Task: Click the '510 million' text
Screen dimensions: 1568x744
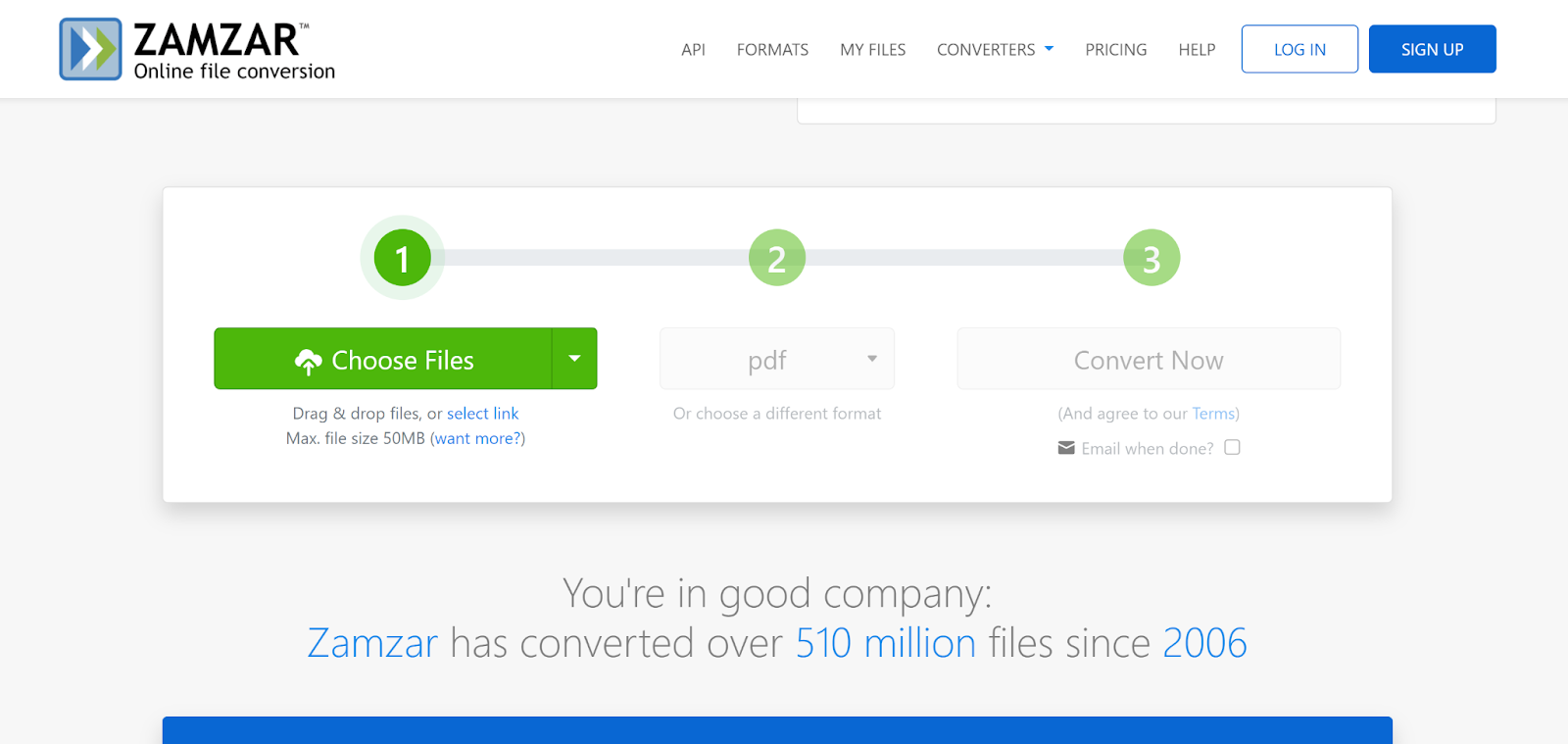Action: pyautogui.click(x=886, y=643)
